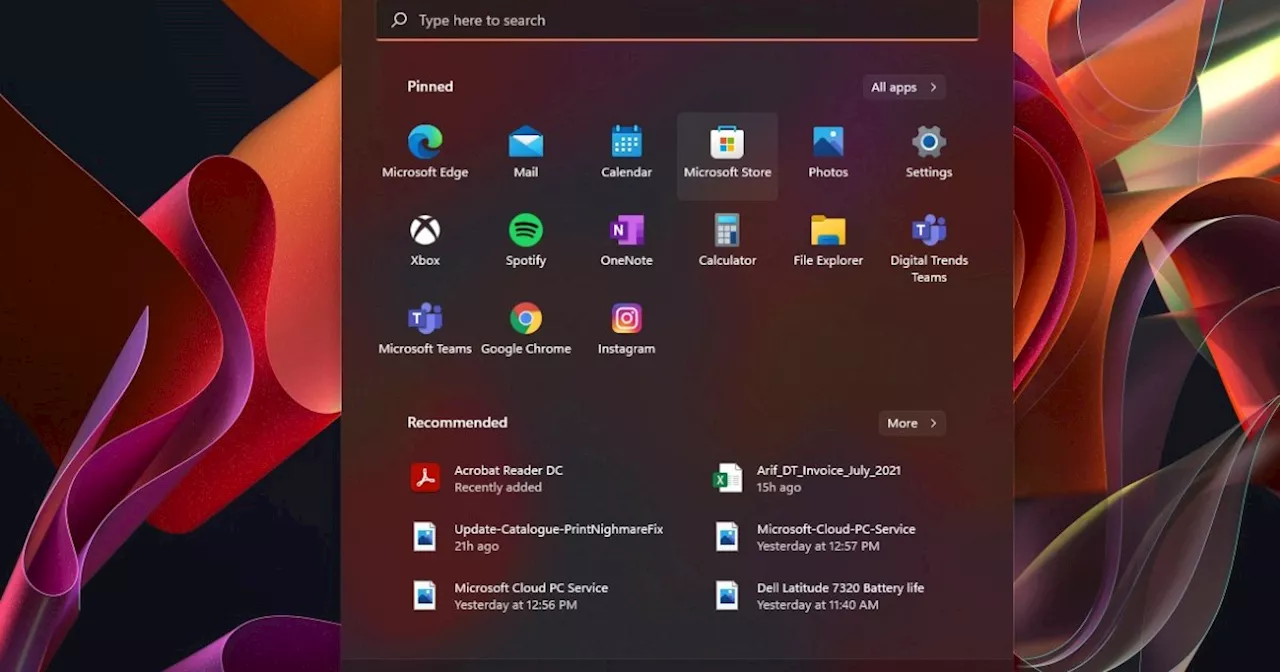This screenshot has height=672, width=1280.
Task: Click the image icon beside Update-Catalogue-PrintNighmareFix
Action: [425, 537]
